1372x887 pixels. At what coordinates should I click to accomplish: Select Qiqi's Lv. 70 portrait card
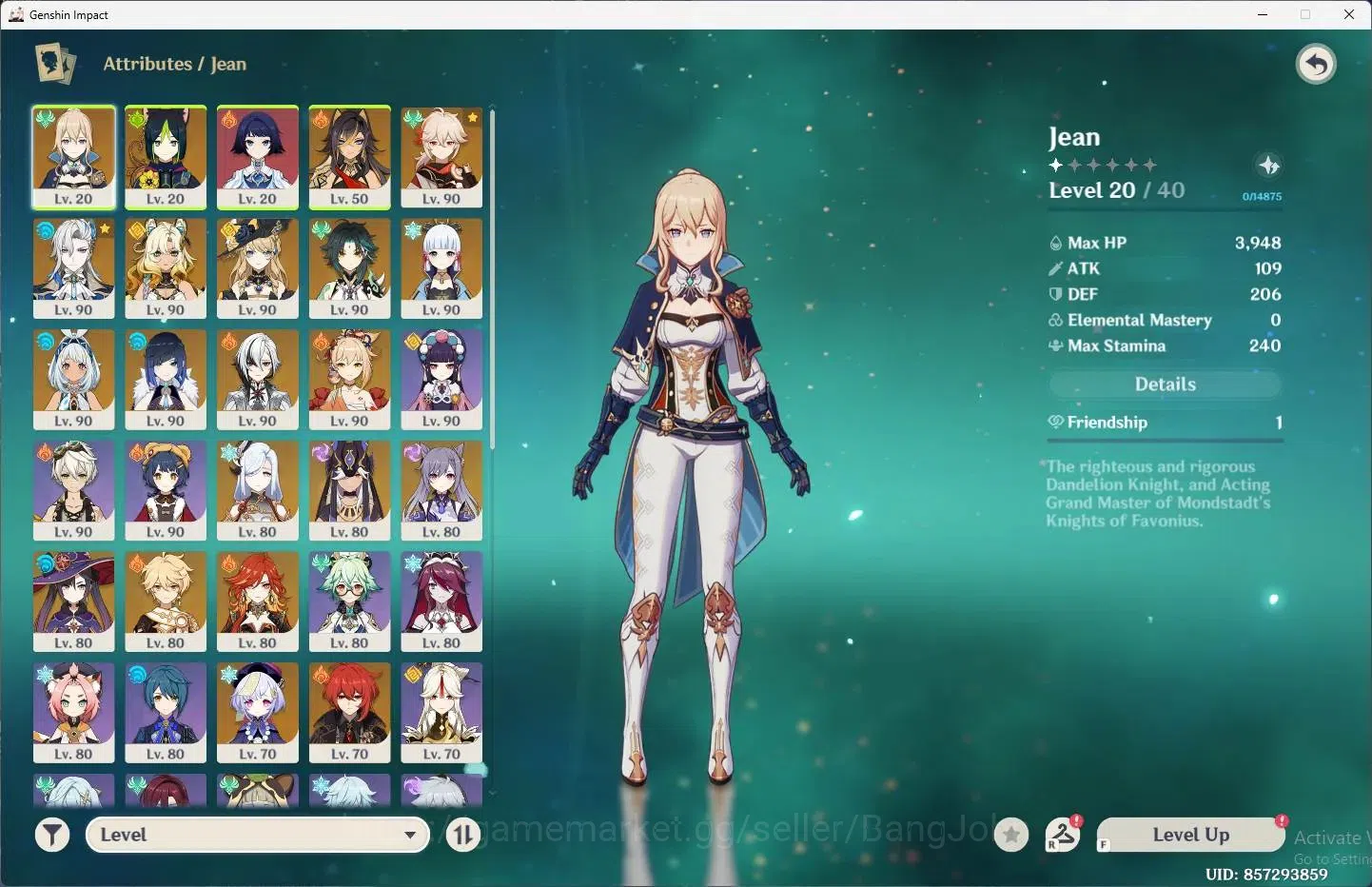coord(257,714)
